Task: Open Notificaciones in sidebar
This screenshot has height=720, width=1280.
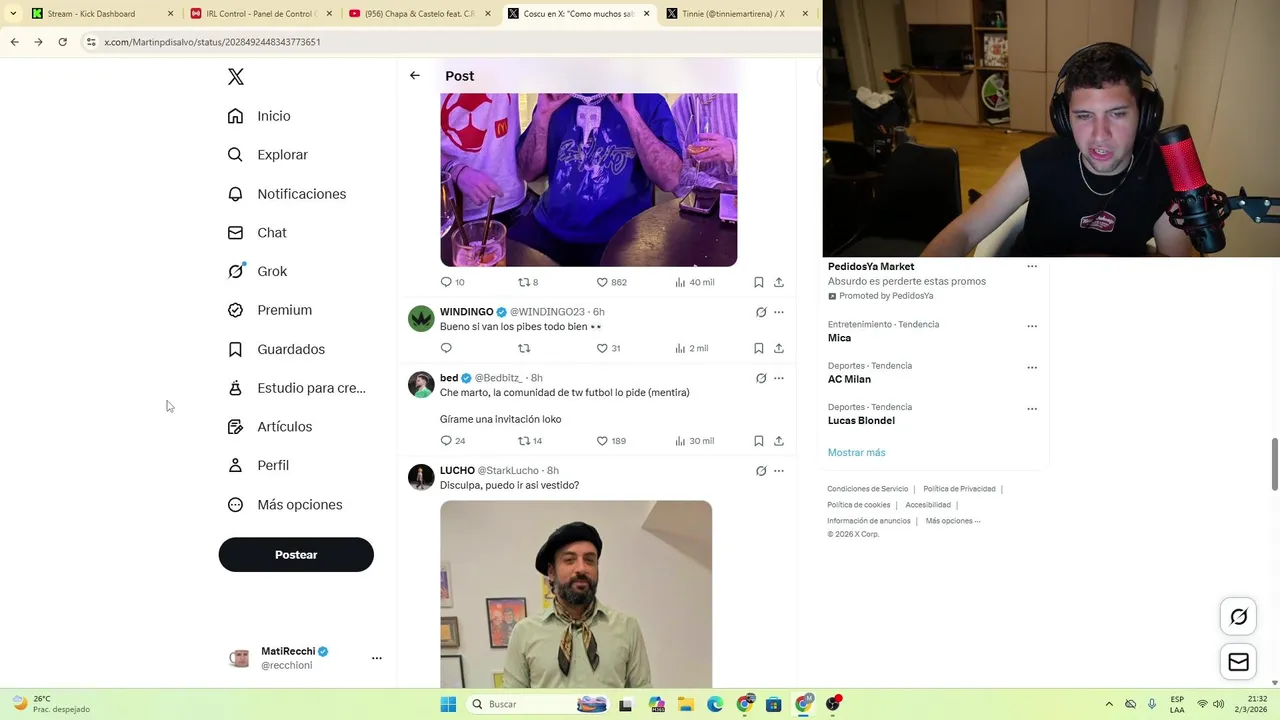Action: point(286,194)
